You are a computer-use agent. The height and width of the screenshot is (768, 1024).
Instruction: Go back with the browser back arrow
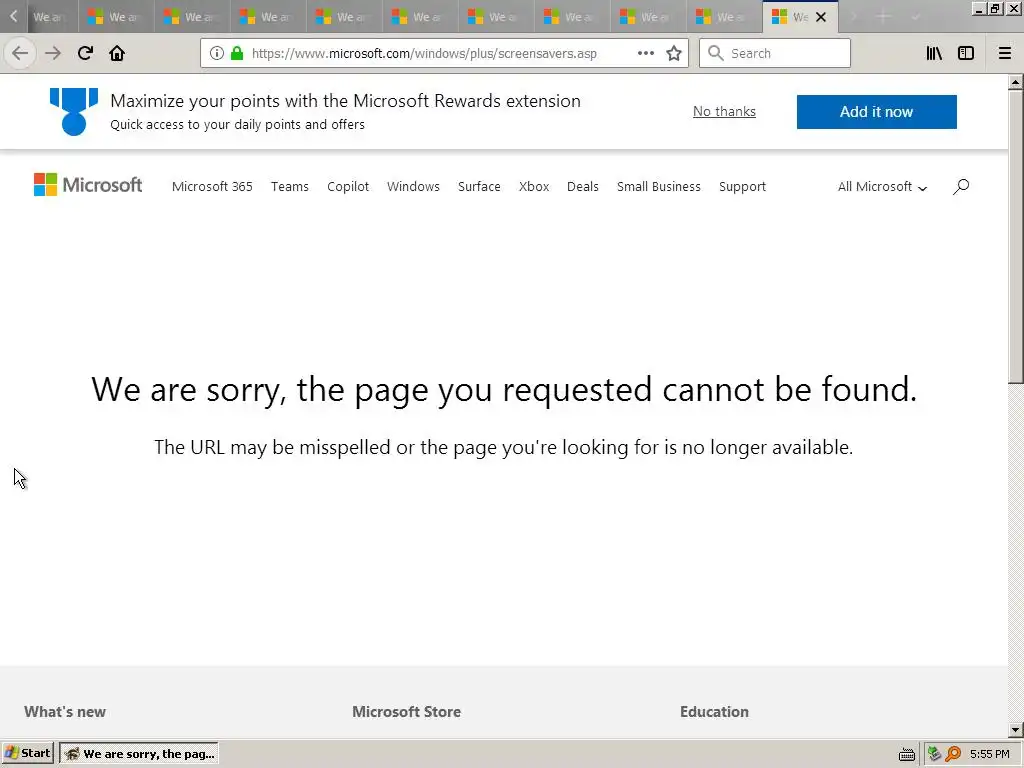(x=20, y=53)
